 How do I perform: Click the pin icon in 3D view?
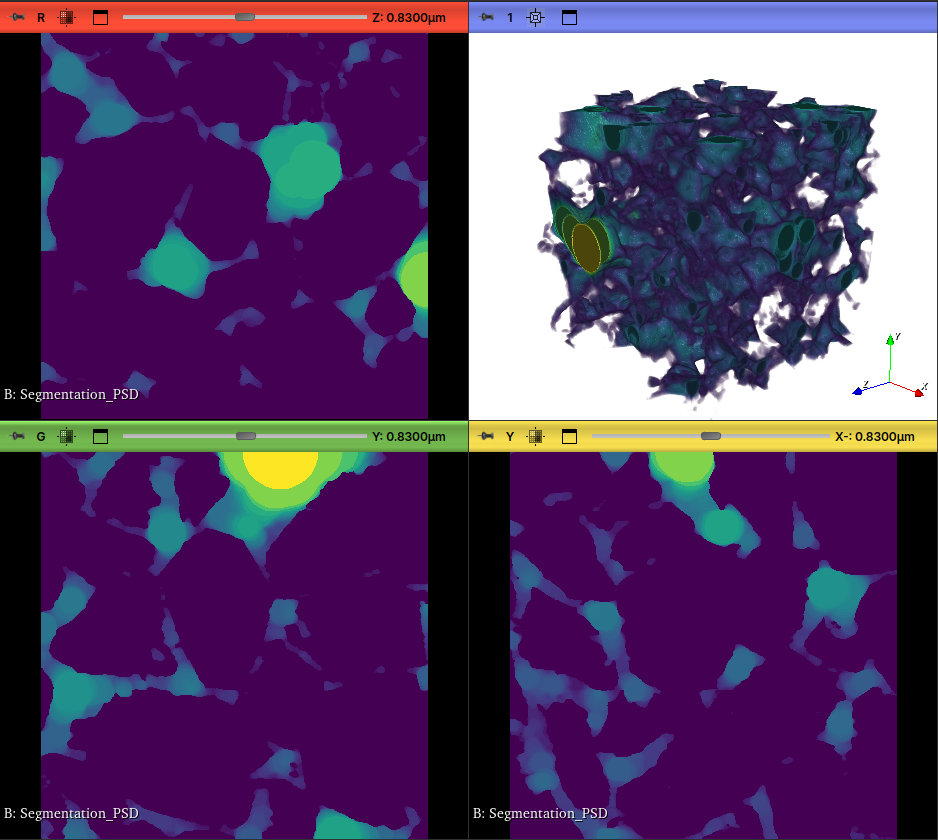486,17
